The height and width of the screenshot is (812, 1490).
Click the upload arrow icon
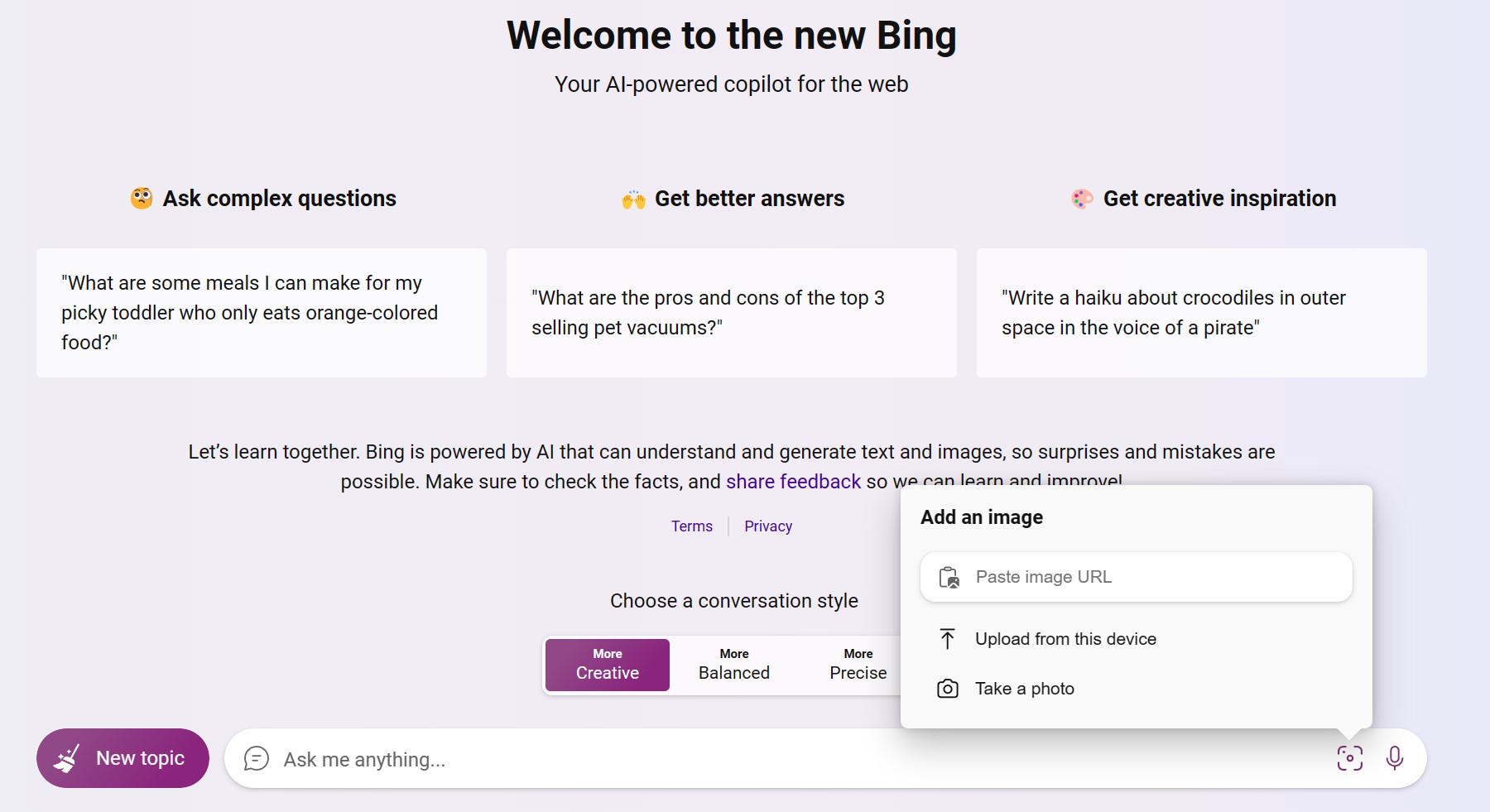[948, 639]
